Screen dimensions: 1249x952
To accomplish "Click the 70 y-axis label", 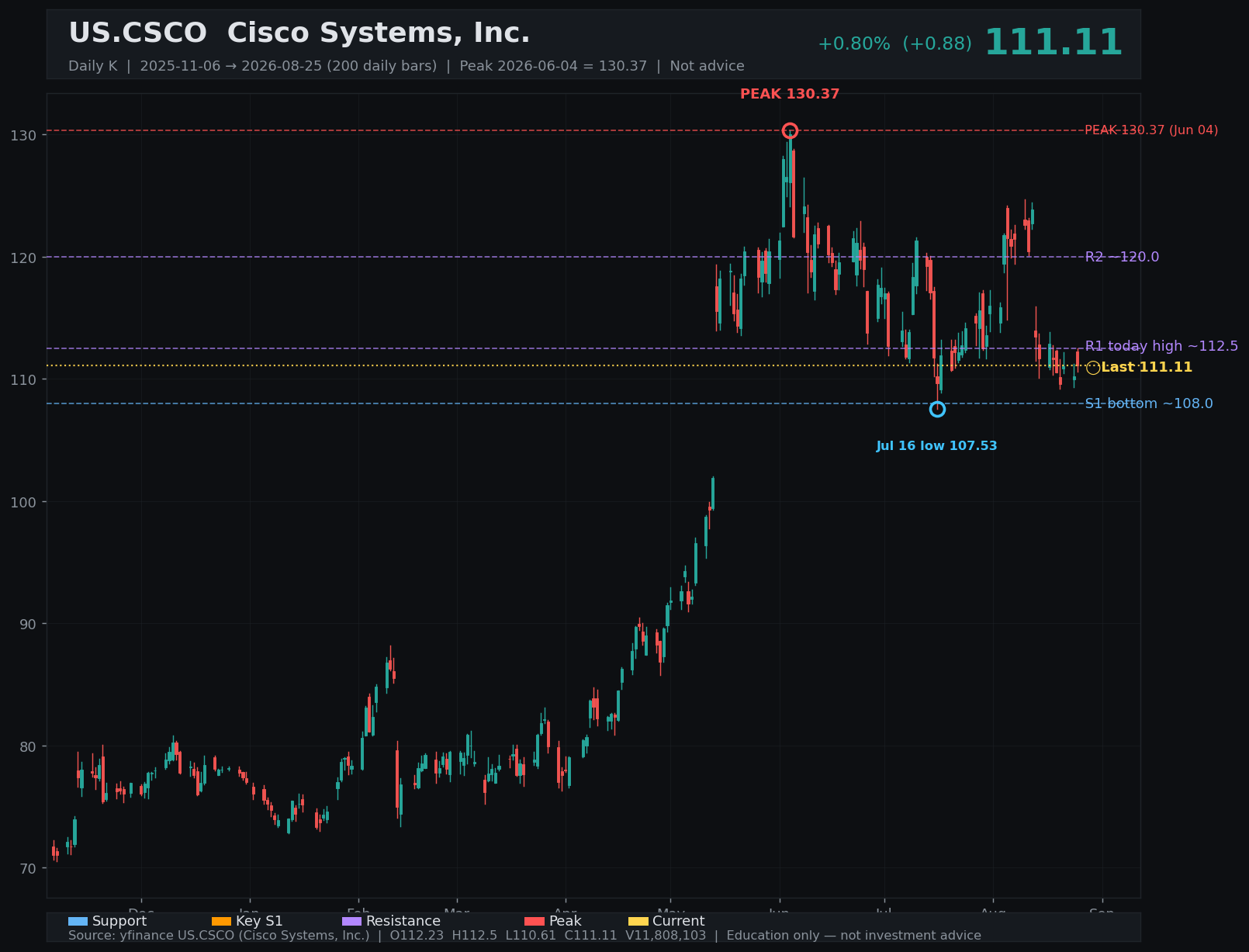I will click(x=29, y=868).
